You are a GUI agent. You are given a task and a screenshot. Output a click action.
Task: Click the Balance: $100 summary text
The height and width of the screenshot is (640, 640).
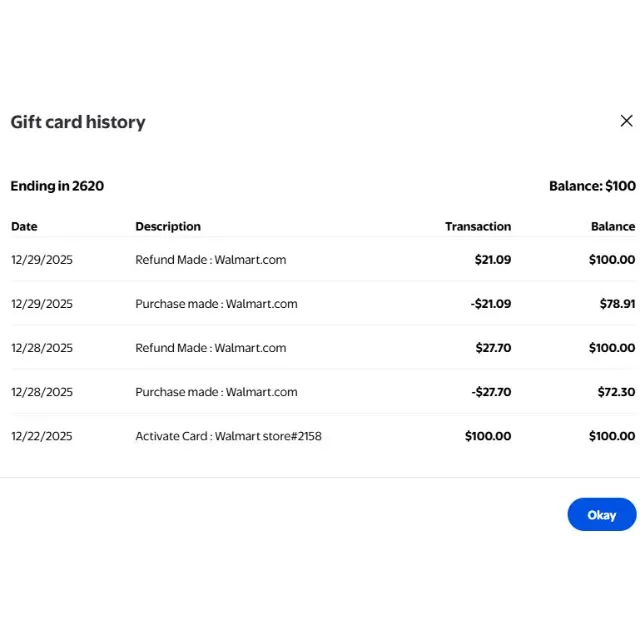coord(592,186)
